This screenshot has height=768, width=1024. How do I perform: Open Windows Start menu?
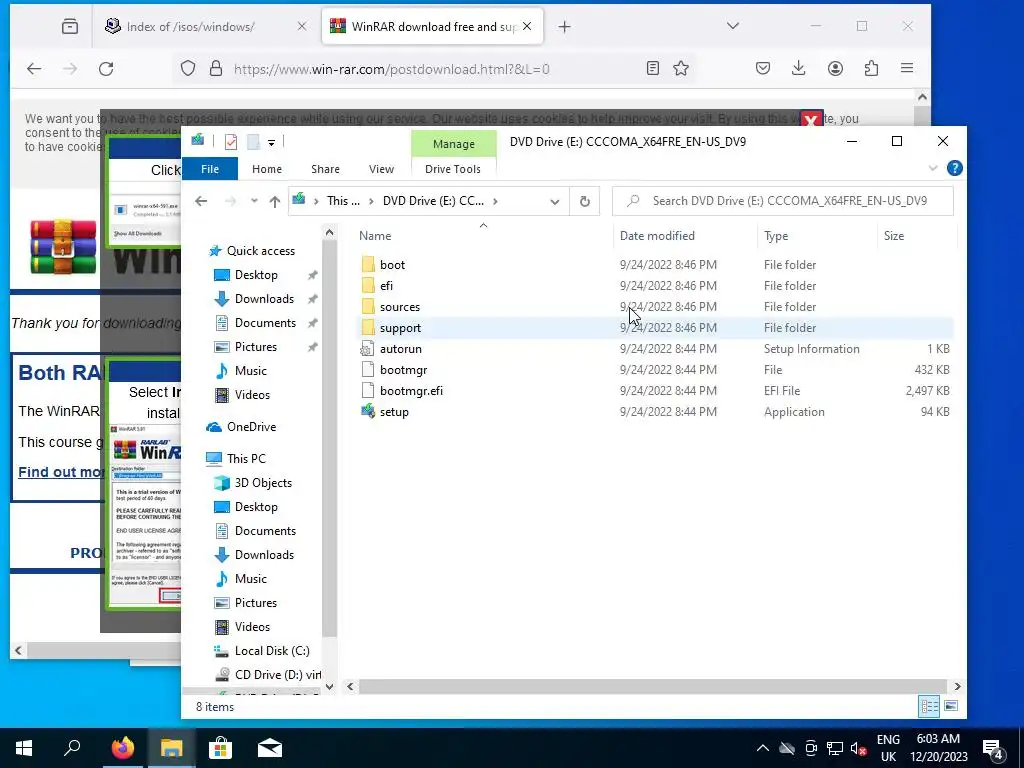[24, 748]
